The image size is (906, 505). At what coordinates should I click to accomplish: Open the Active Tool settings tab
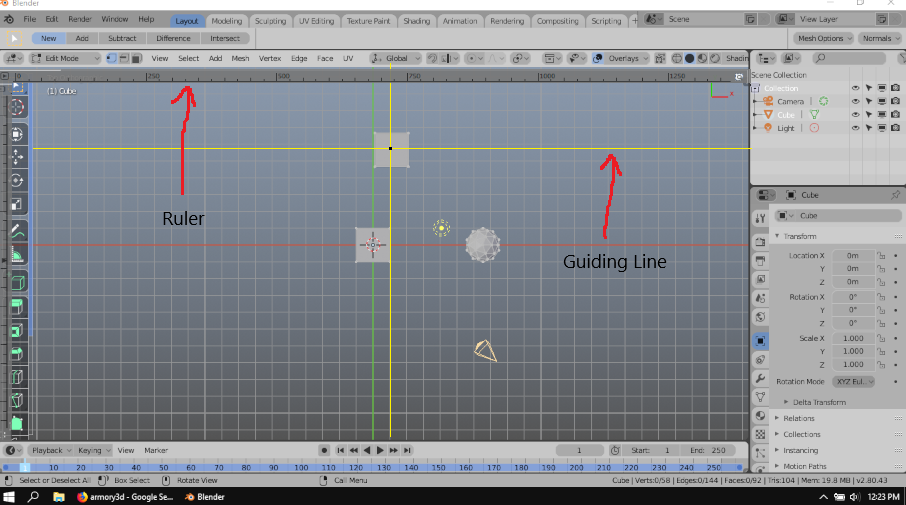click(x=760, y=218)
